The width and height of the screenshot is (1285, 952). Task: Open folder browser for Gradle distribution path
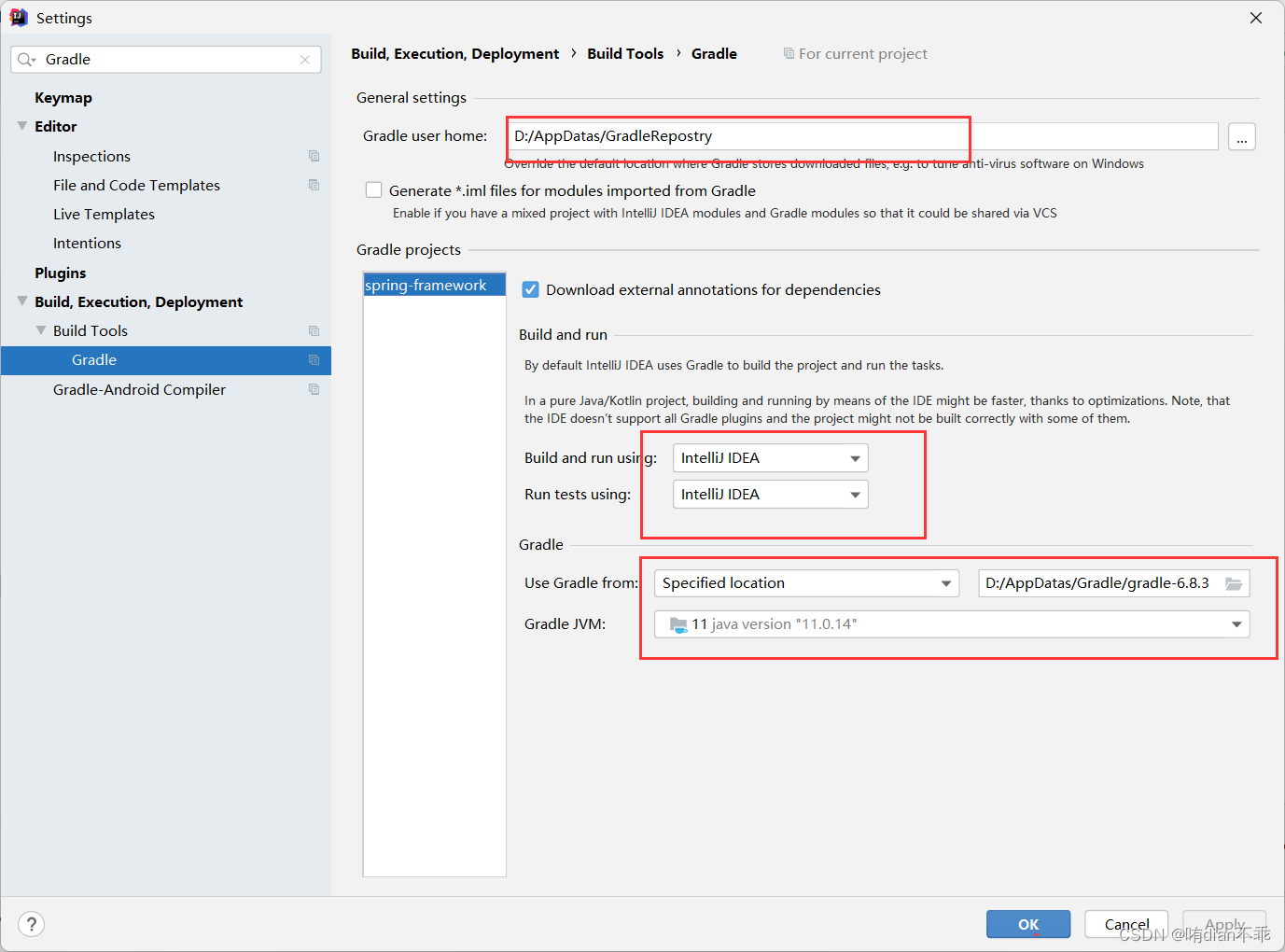click(x=1234, y=583)
